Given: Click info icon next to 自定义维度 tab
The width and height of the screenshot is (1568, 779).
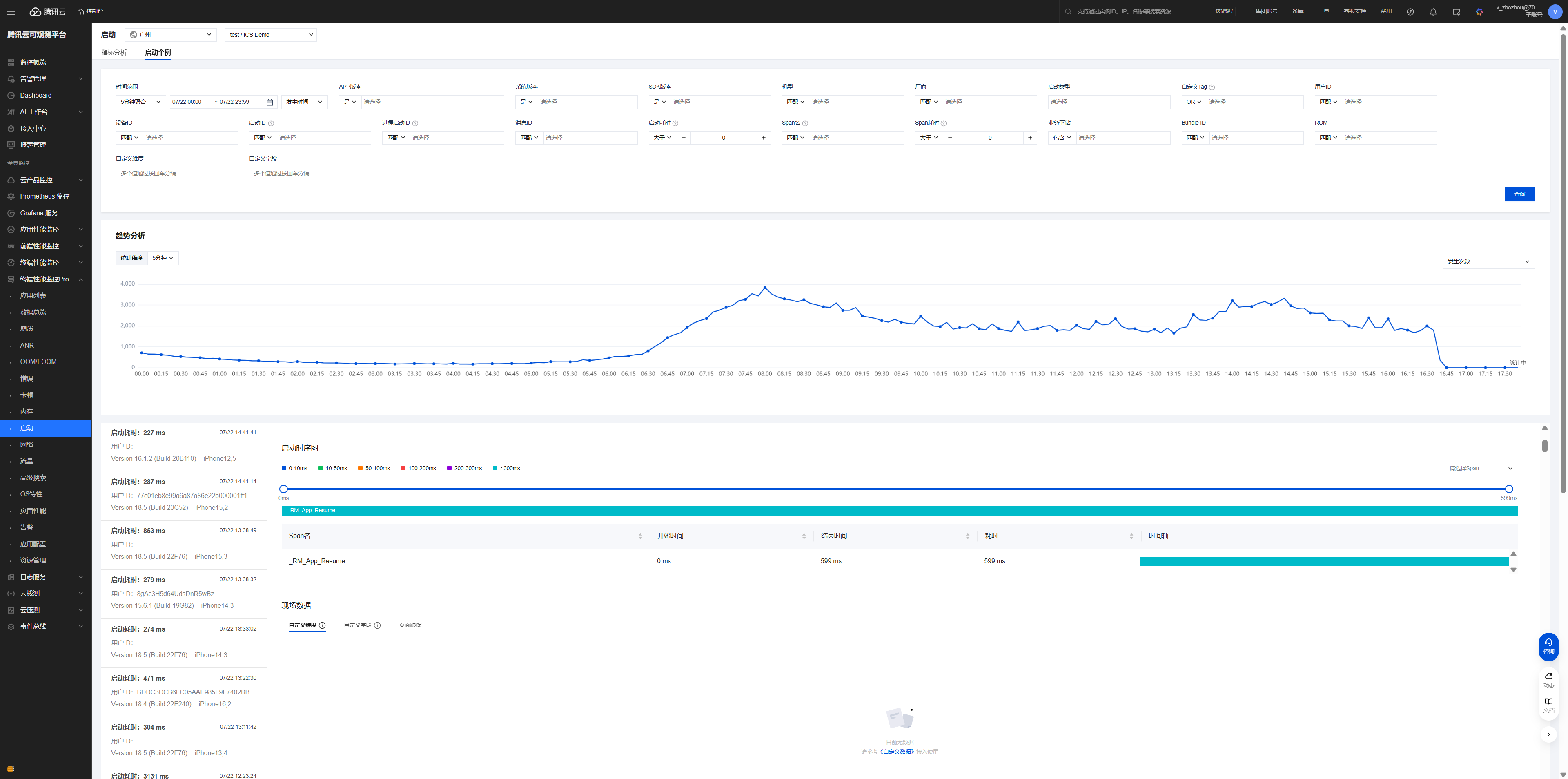Looking at the screenshot, I should pyautogui.click(x=322, y=625).
